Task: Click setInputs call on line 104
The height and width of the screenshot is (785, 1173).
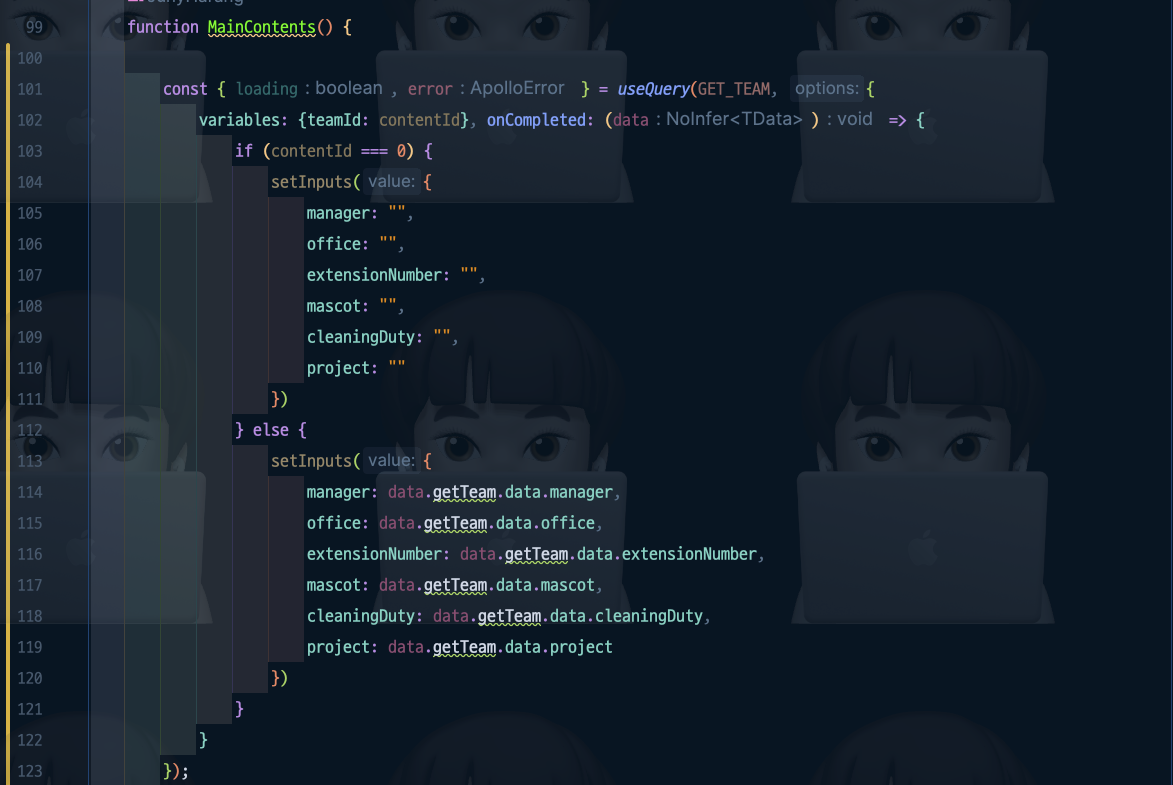Action: coord(310,182)
